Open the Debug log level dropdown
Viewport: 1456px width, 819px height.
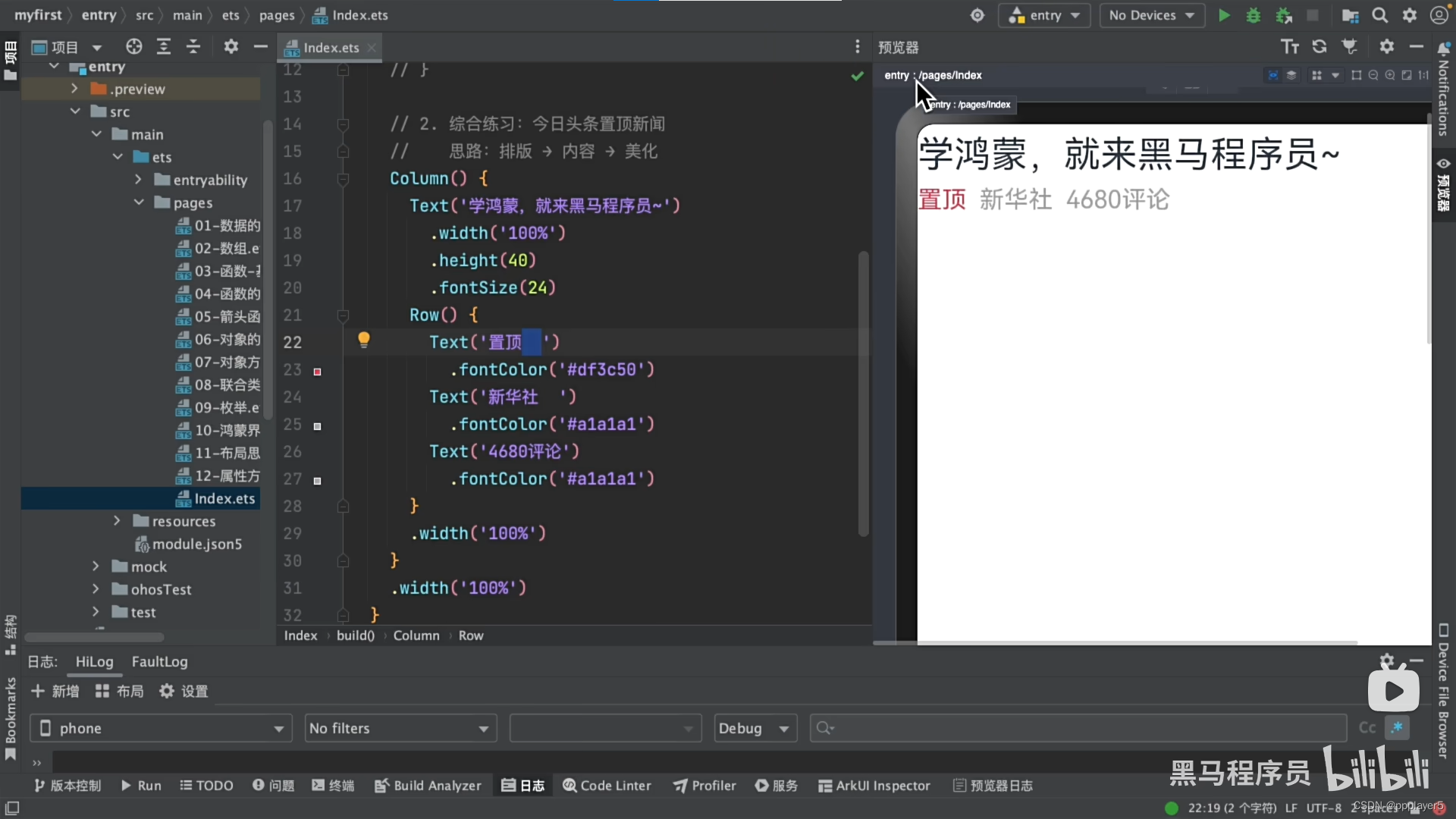pos(755,728)
